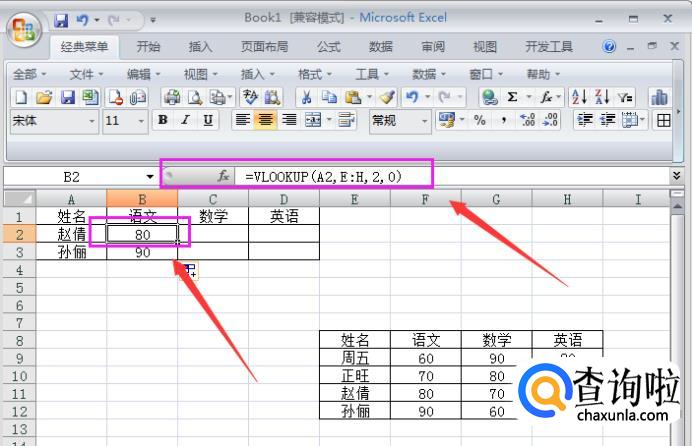
Task: Toggle wrap text button
Action: tap(346, 120)
